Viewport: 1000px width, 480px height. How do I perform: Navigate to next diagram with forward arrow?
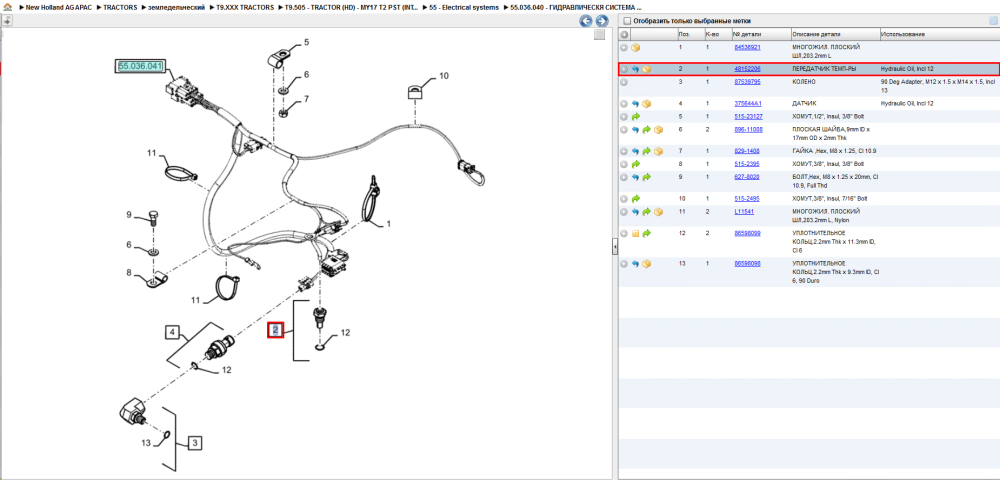(x=600, y=21)
